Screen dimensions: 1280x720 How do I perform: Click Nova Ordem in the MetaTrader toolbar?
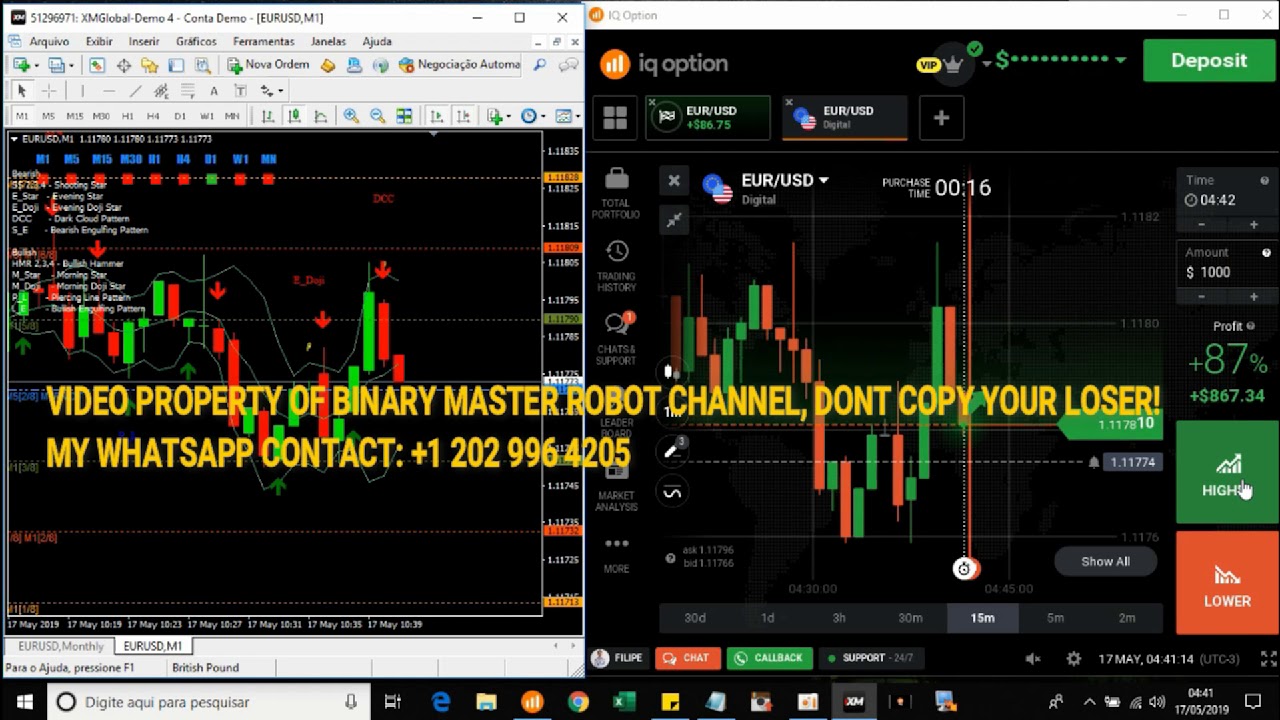pos(268,65)
